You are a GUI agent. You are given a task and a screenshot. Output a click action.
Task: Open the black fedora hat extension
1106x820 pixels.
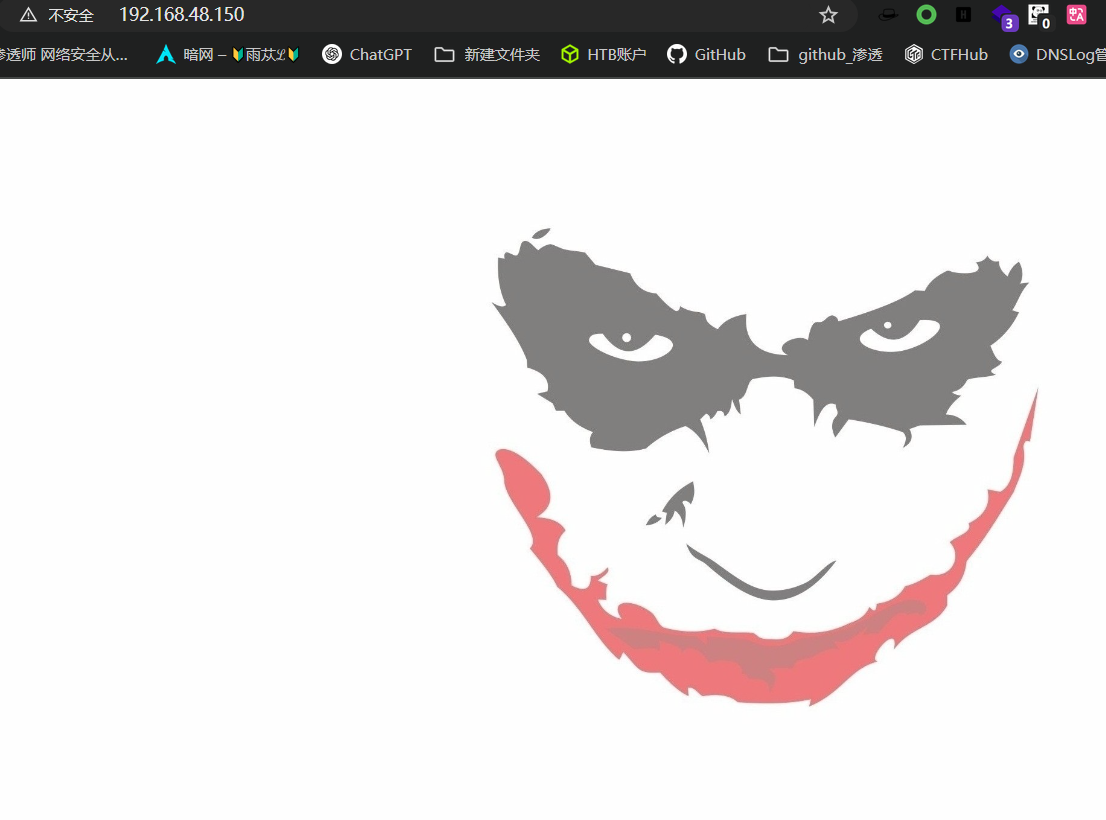887,15
